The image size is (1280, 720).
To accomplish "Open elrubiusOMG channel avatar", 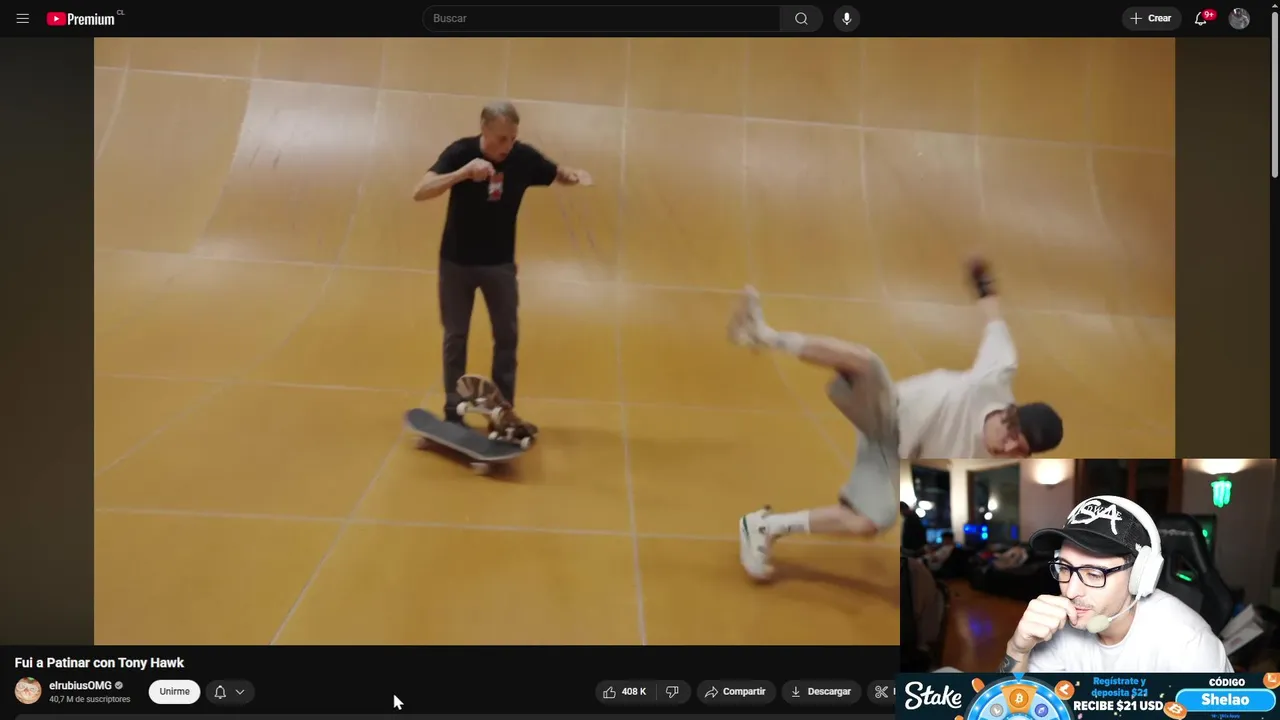I will (x=28, y=691).
